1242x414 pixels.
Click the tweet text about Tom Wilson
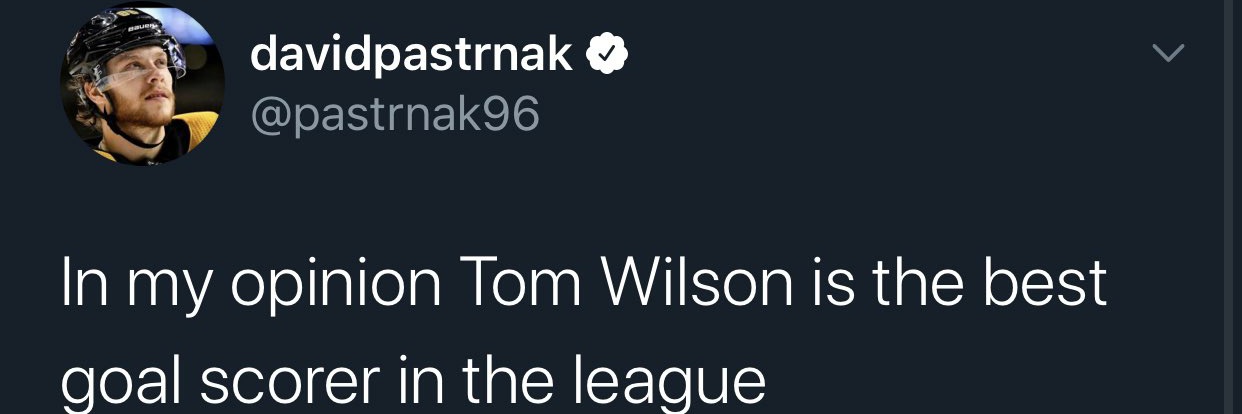point(586,330)
